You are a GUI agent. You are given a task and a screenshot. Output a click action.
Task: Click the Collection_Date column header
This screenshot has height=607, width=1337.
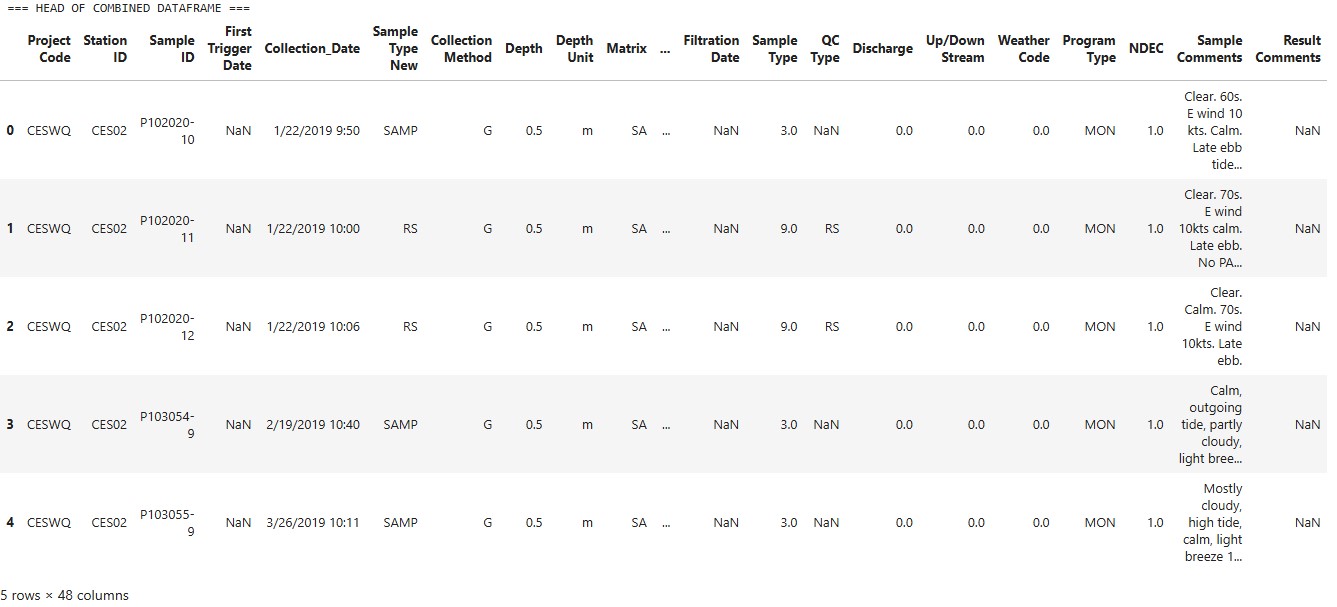coord(312,49)
